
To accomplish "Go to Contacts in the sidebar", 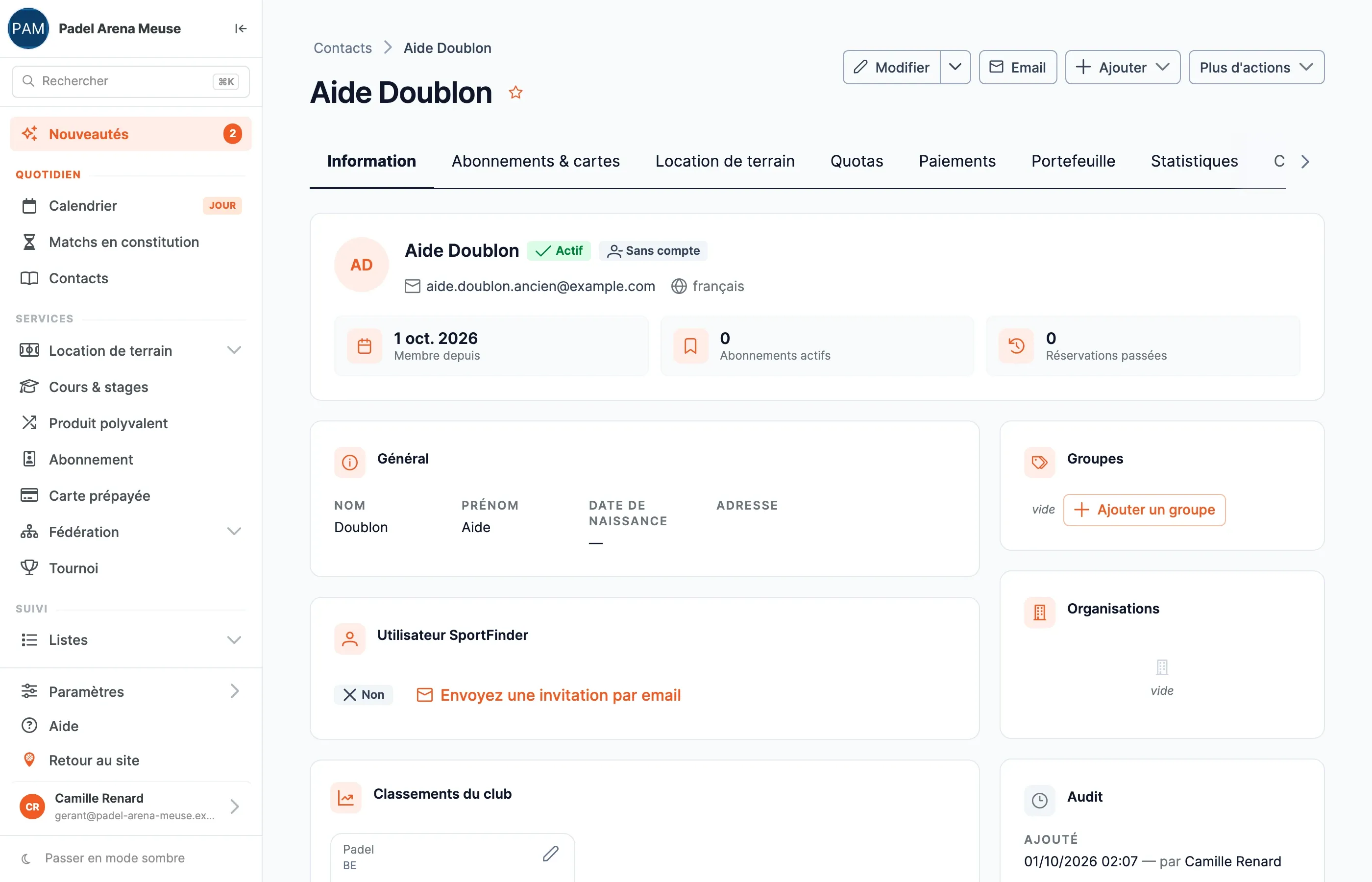I will point(130,278).
